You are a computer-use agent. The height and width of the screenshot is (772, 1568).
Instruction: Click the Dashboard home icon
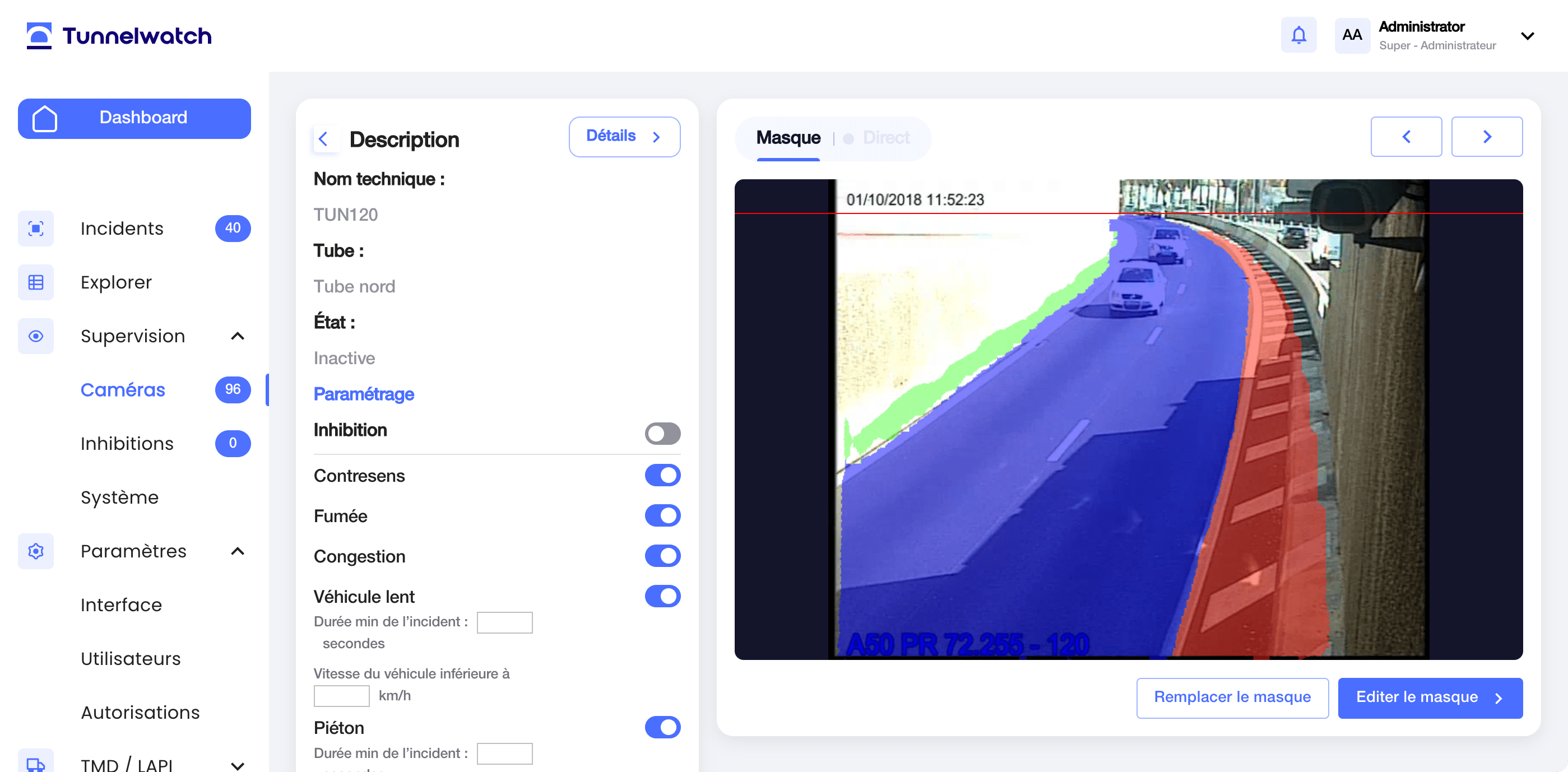pos(44,118)
